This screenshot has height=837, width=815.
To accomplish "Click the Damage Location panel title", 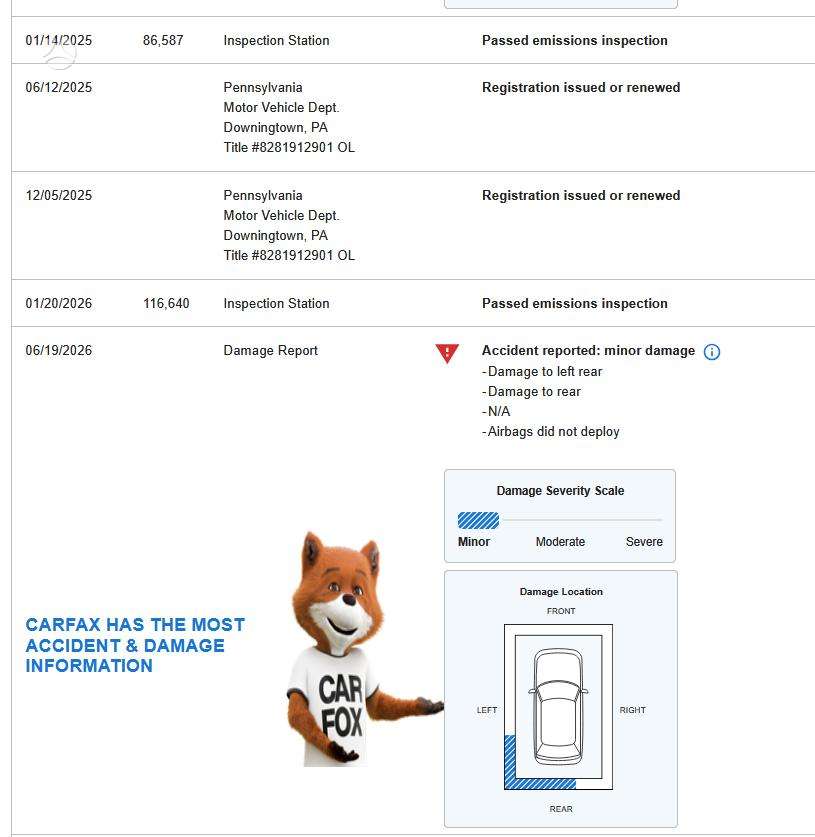I will (x=561, y=591).
